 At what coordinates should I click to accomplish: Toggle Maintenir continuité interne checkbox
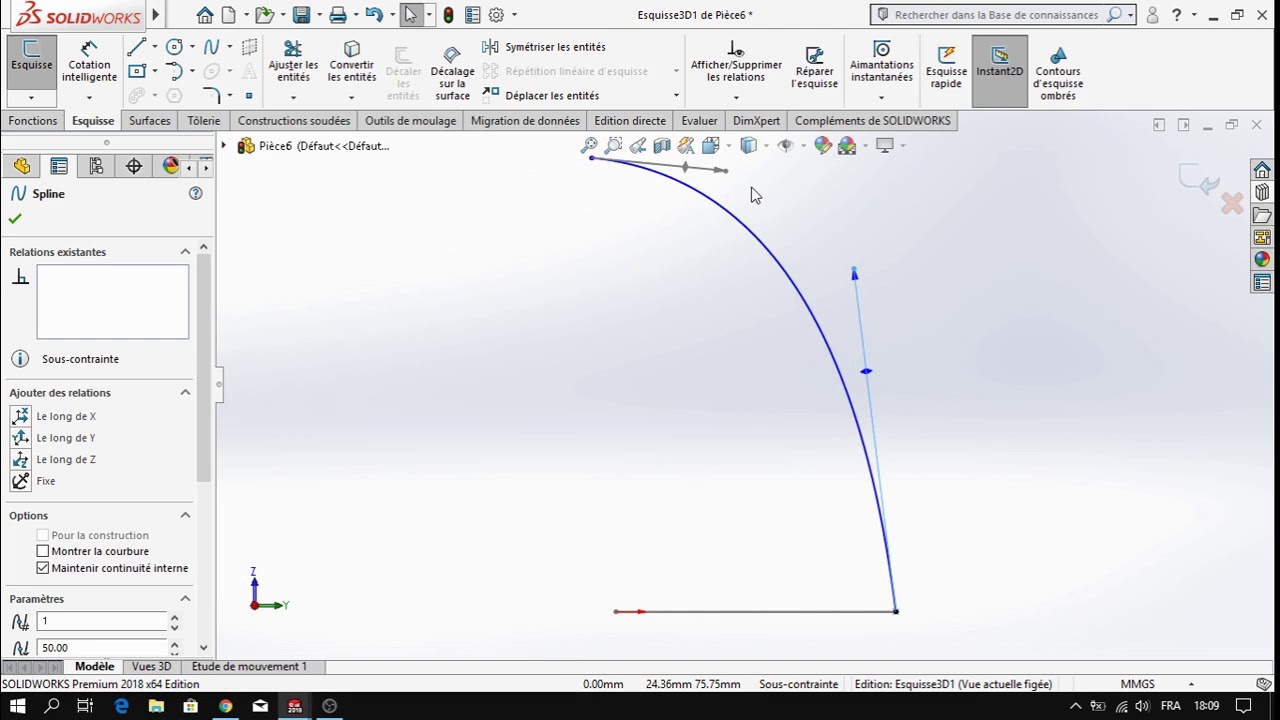point(43,568)
